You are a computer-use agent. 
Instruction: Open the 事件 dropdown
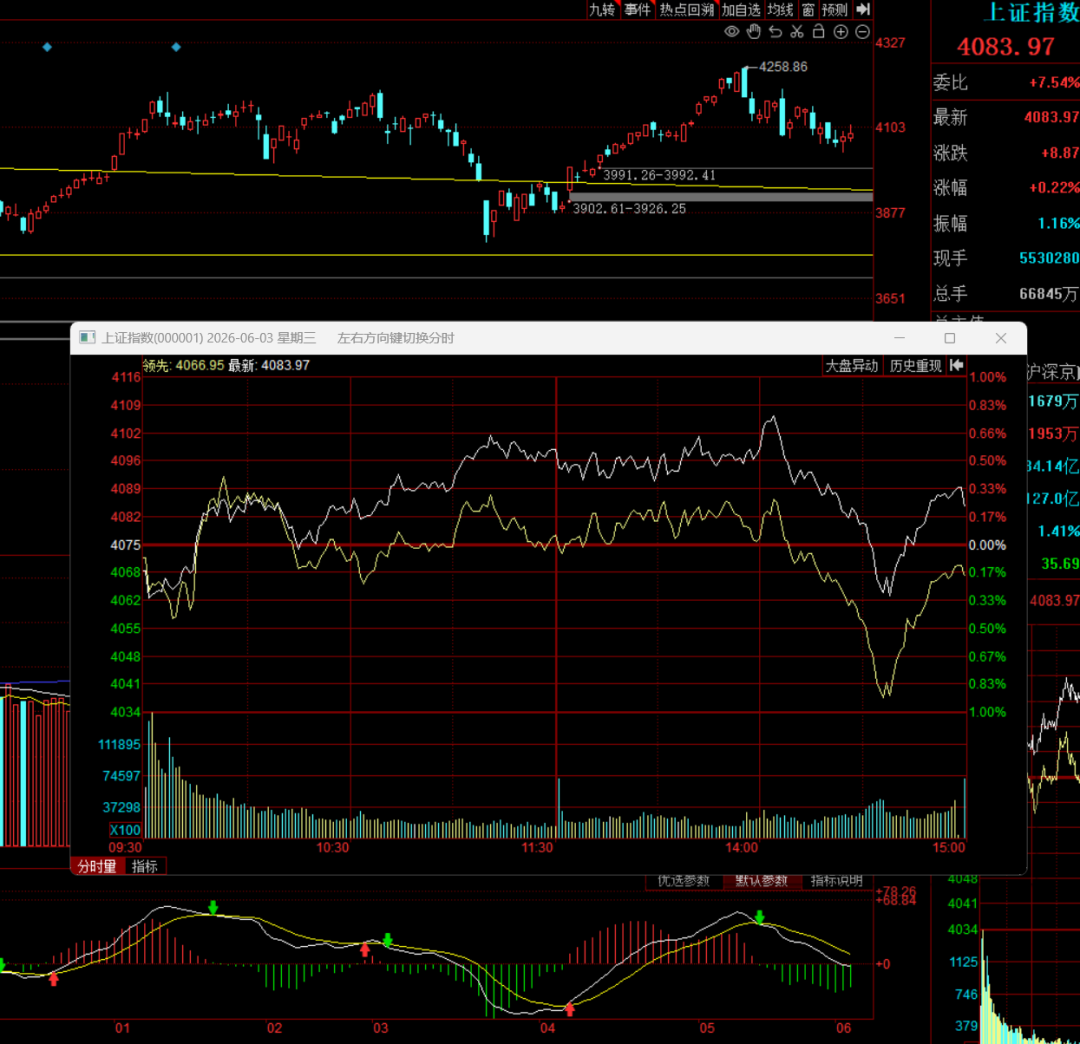point(638,10)
